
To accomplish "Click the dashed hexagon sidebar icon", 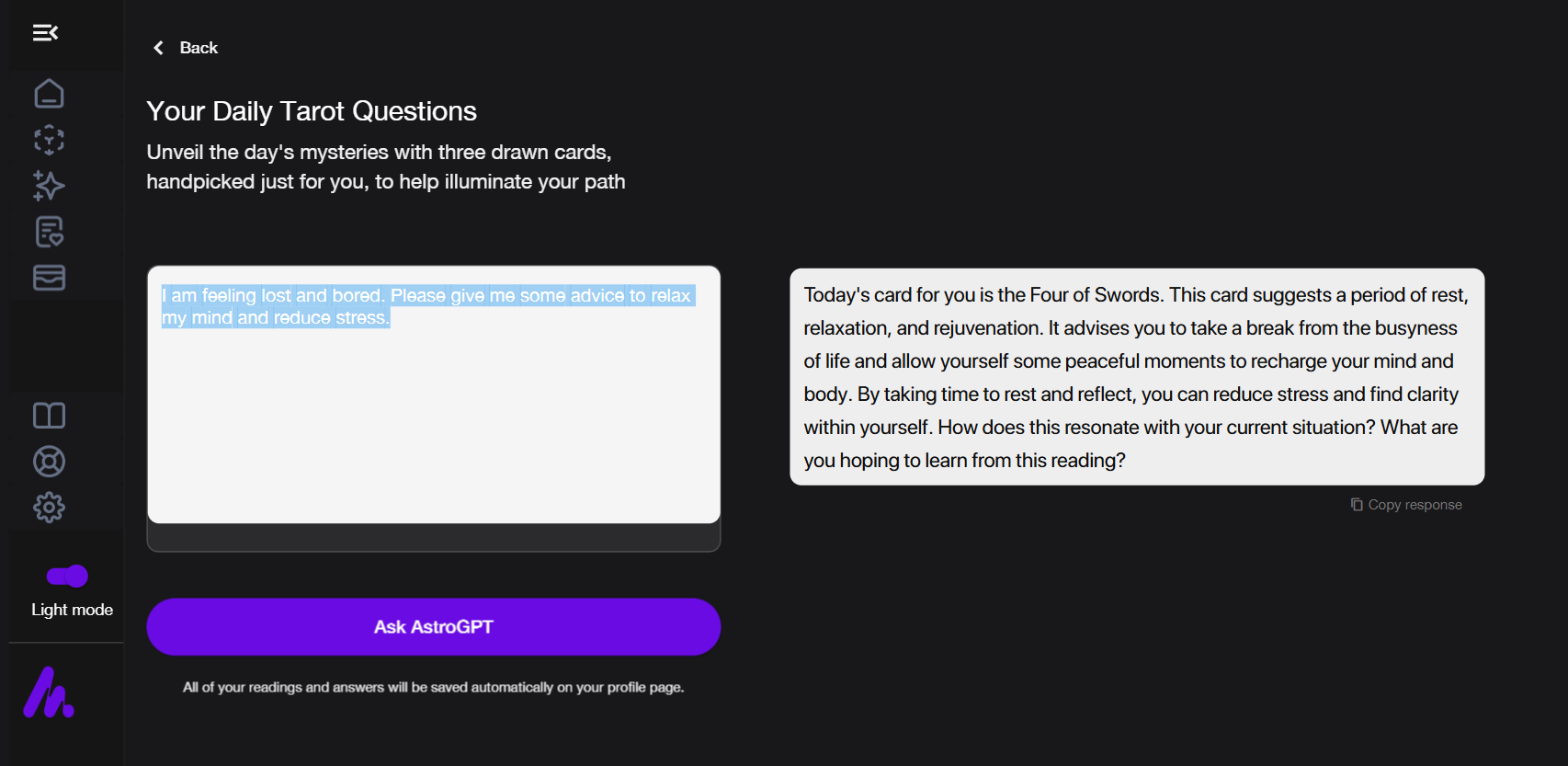I will [49, 140].
